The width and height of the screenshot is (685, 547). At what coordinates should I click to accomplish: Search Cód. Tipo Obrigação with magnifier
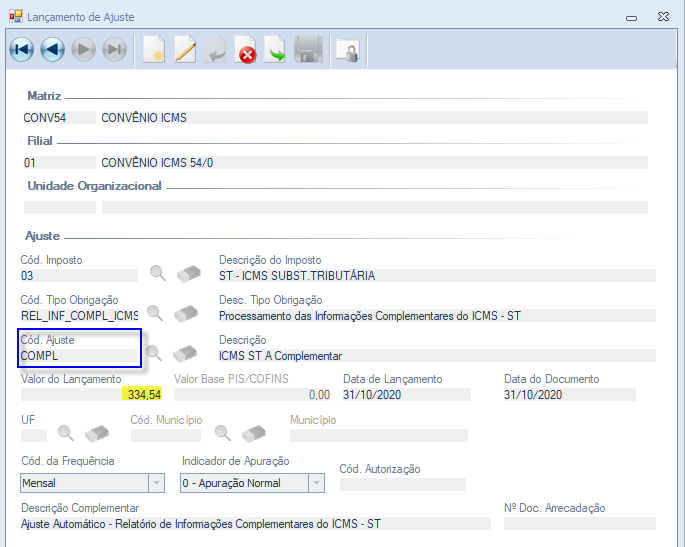point(155,313)
